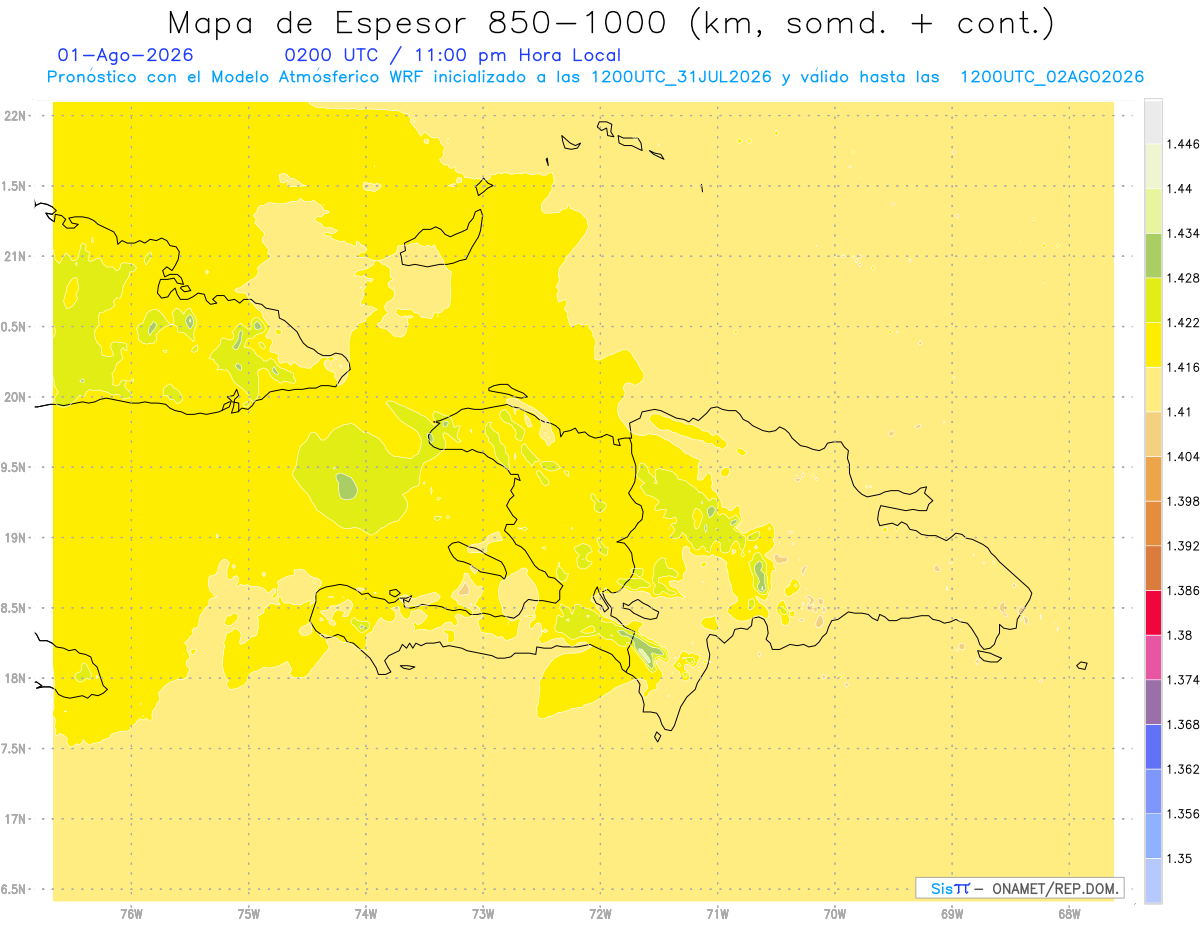Click the 17N latitude axis label
Screen dimensions: 1200x927
pyautogui.click(x=15, y=819)
